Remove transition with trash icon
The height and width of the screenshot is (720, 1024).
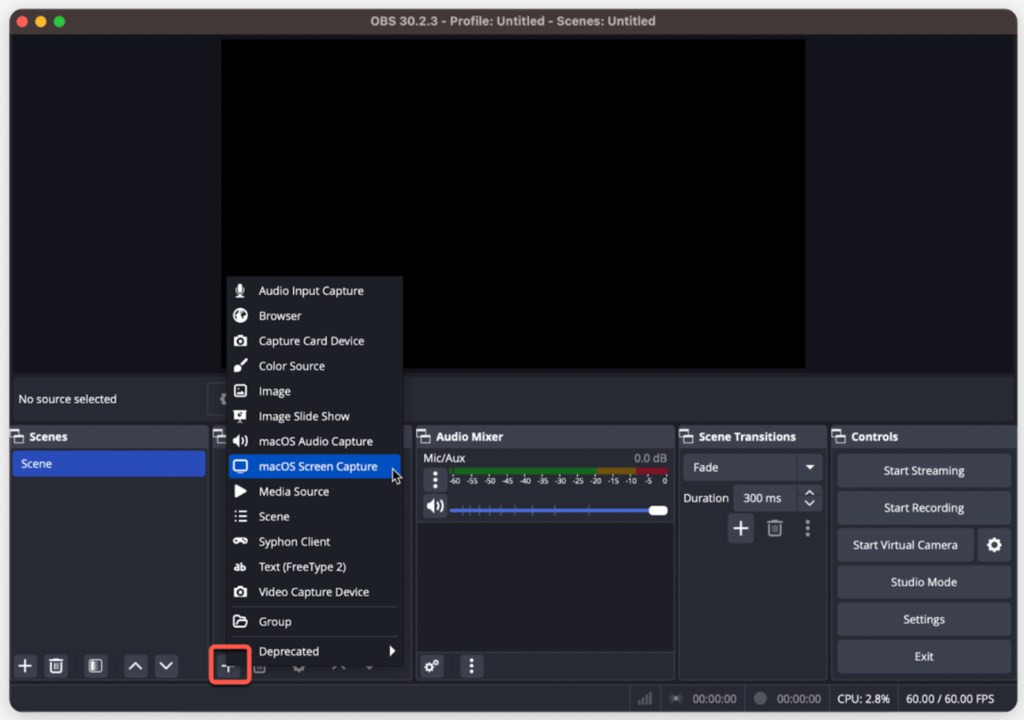tap(775, 528)
